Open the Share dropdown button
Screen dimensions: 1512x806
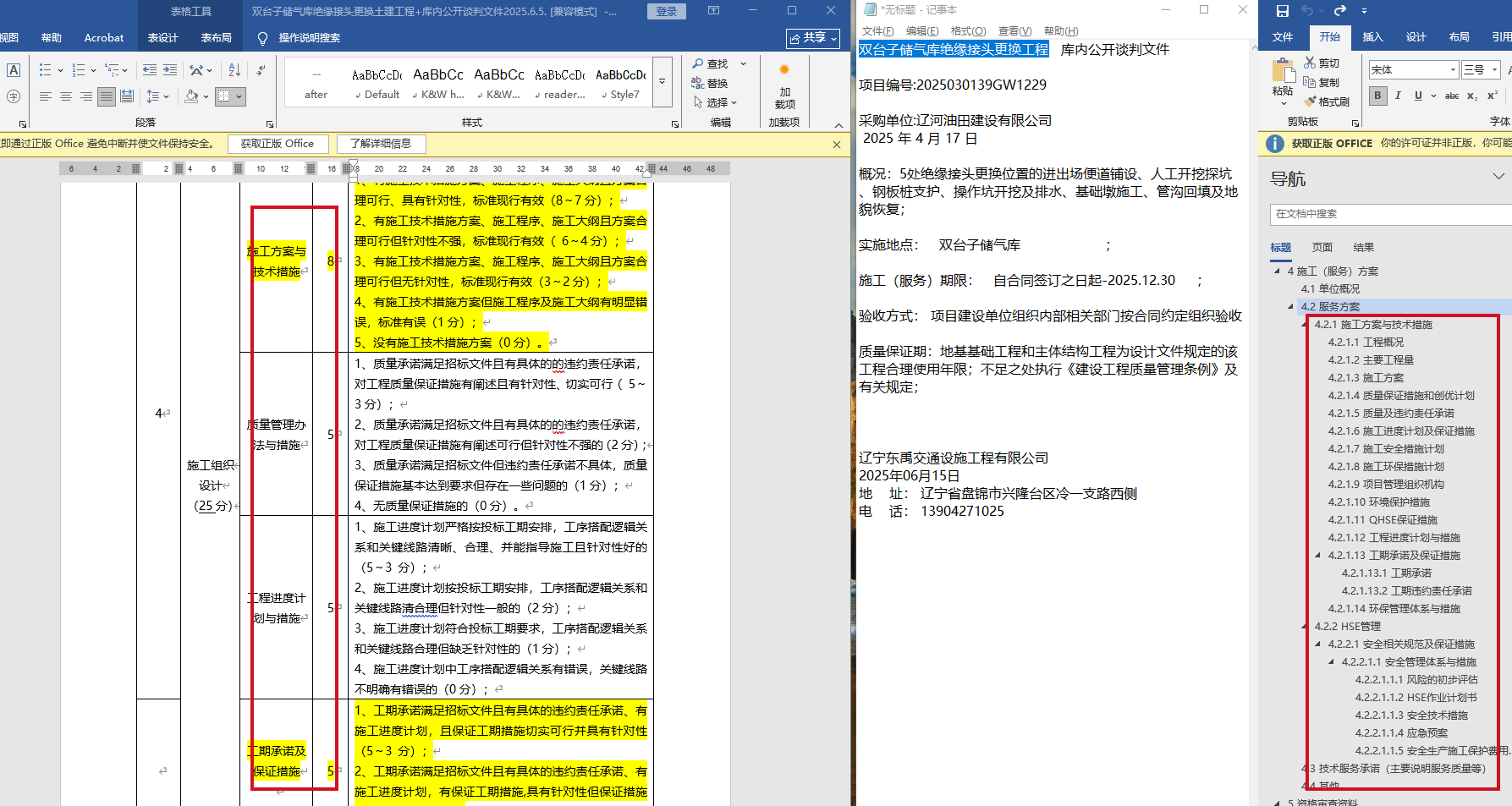(x=812, y=38)
